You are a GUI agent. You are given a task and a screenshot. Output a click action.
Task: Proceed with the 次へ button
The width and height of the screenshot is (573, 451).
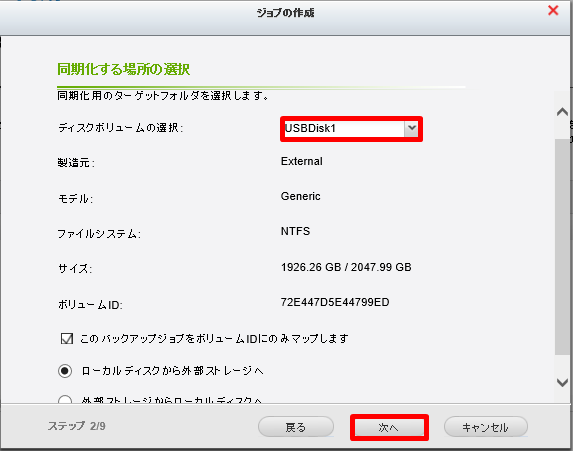click(x=389, y=427)
